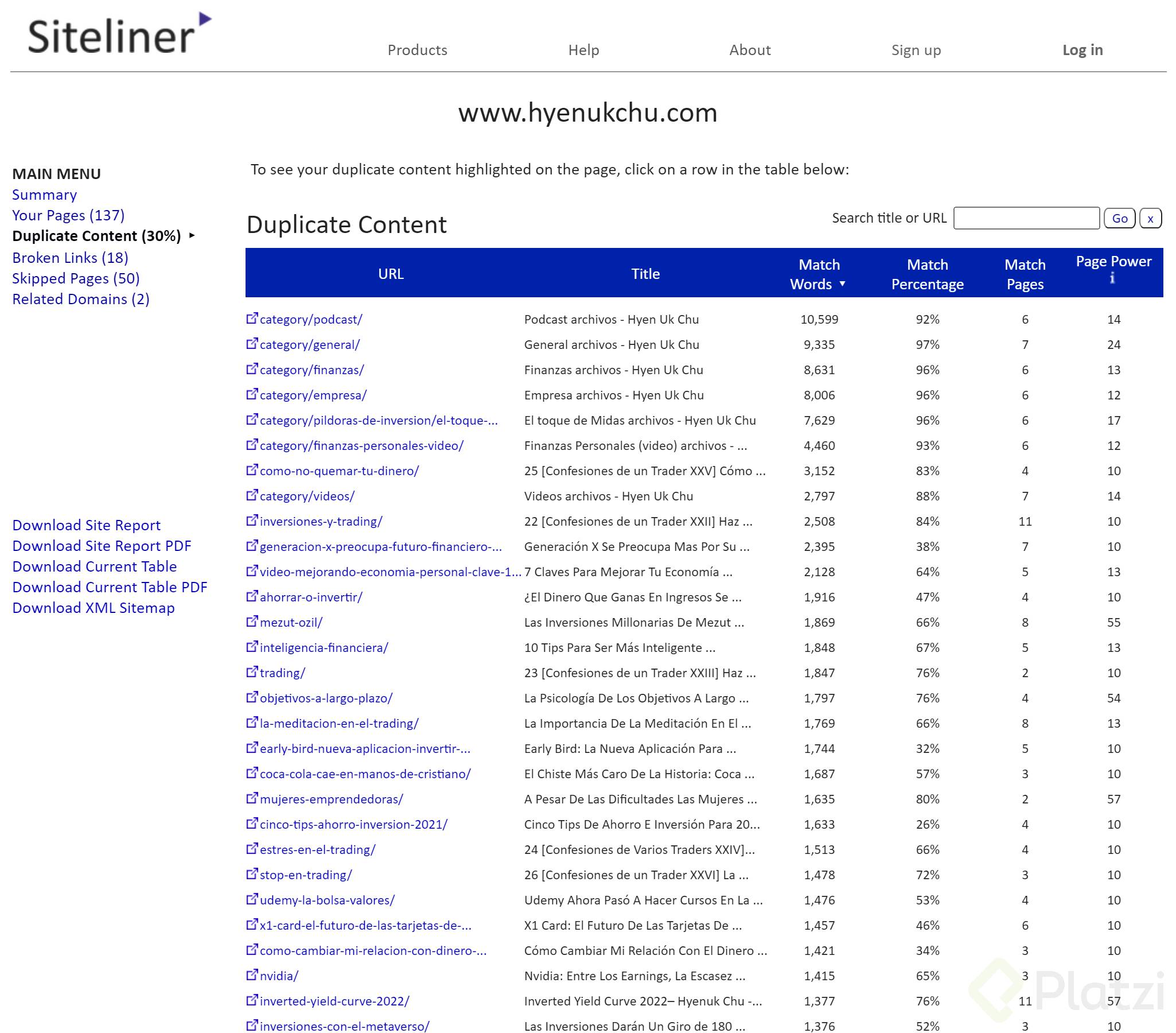Open the About menu
This screenshot has height=1033, width=1176.
750,50
